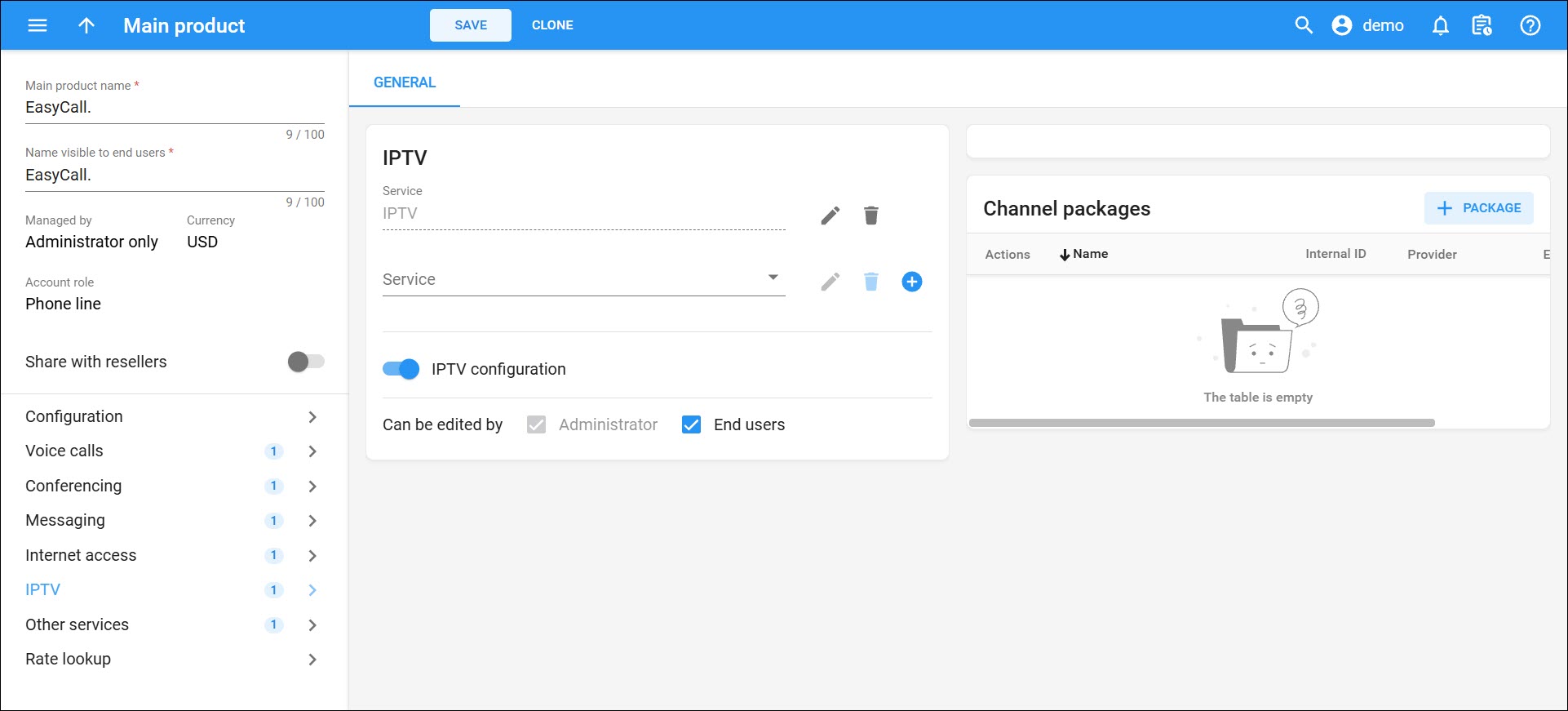Edit the IPTV service with pencil icon
Viewport: 1568px width, 711px height.
coord(831,216)
